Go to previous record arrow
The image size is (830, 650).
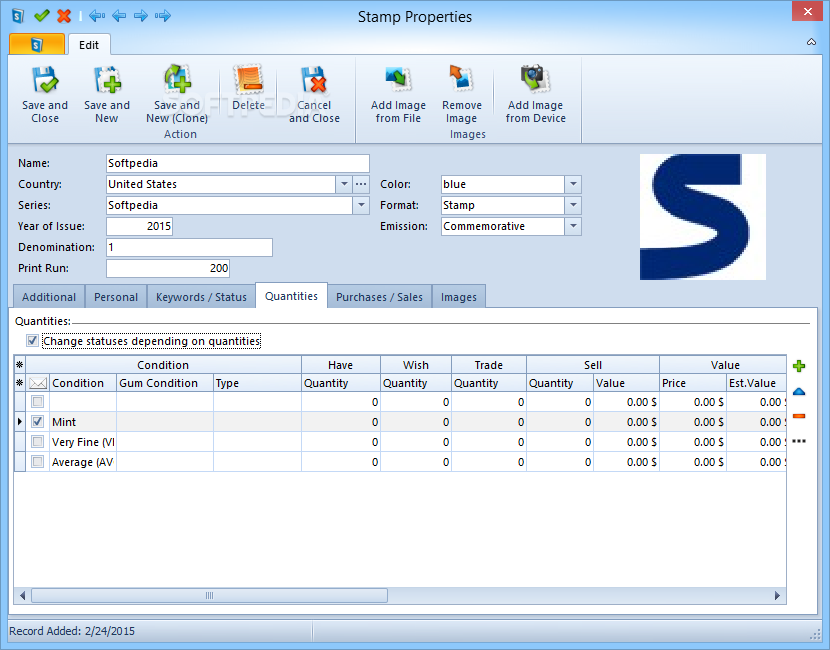click(x=119, y=16)
